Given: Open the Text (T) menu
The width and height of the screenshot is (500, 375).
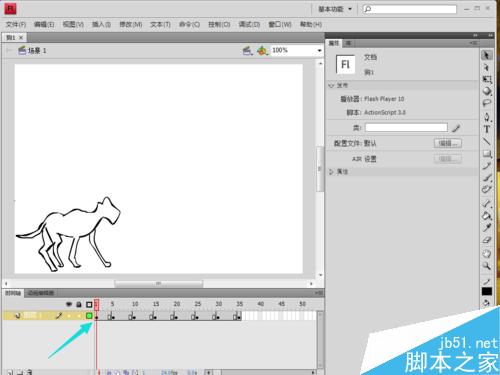Looking at the screenshot, I should (x=160, y=24).
